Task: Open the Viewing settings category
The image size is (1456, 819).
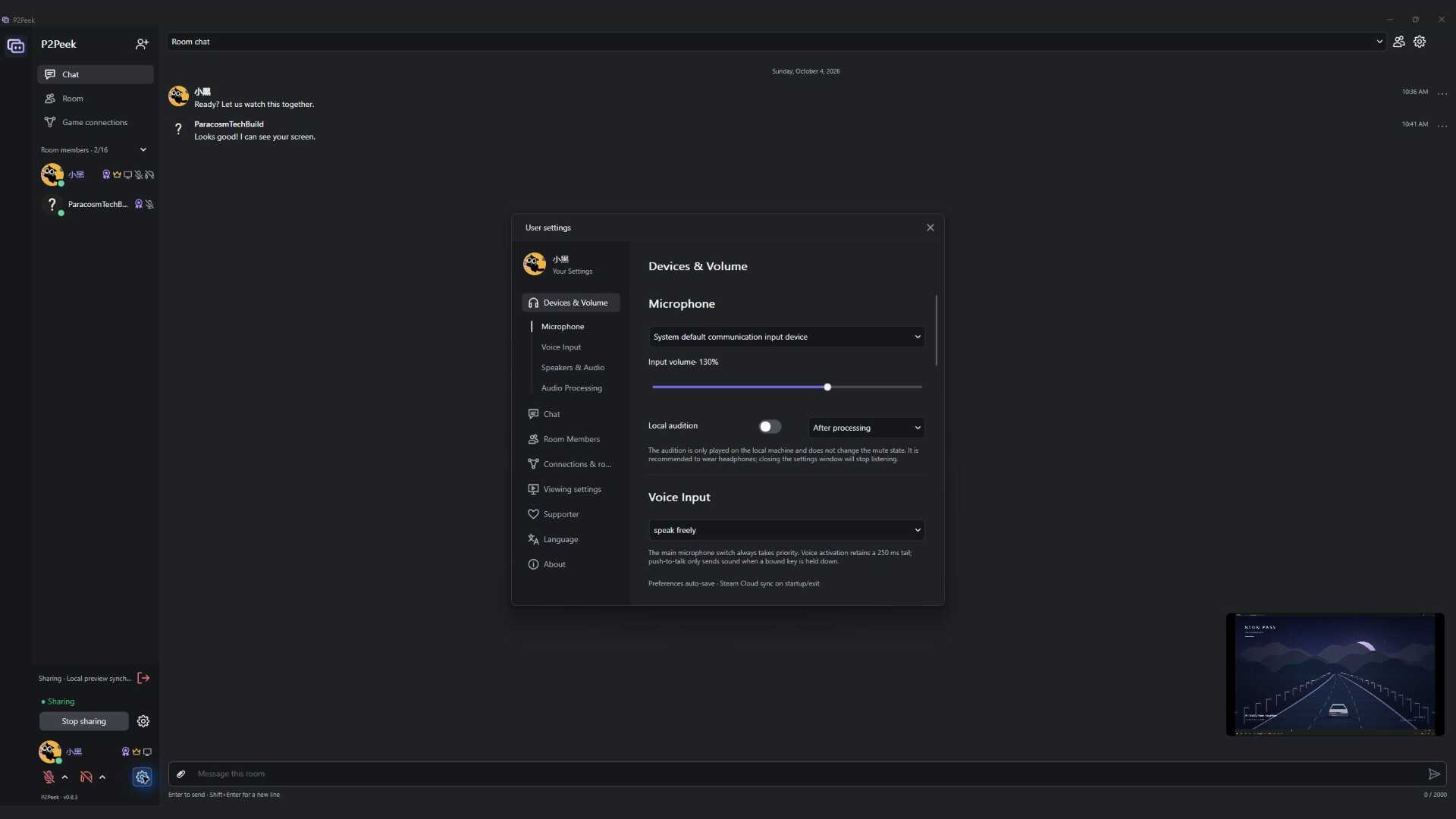Action: point(571,489)
